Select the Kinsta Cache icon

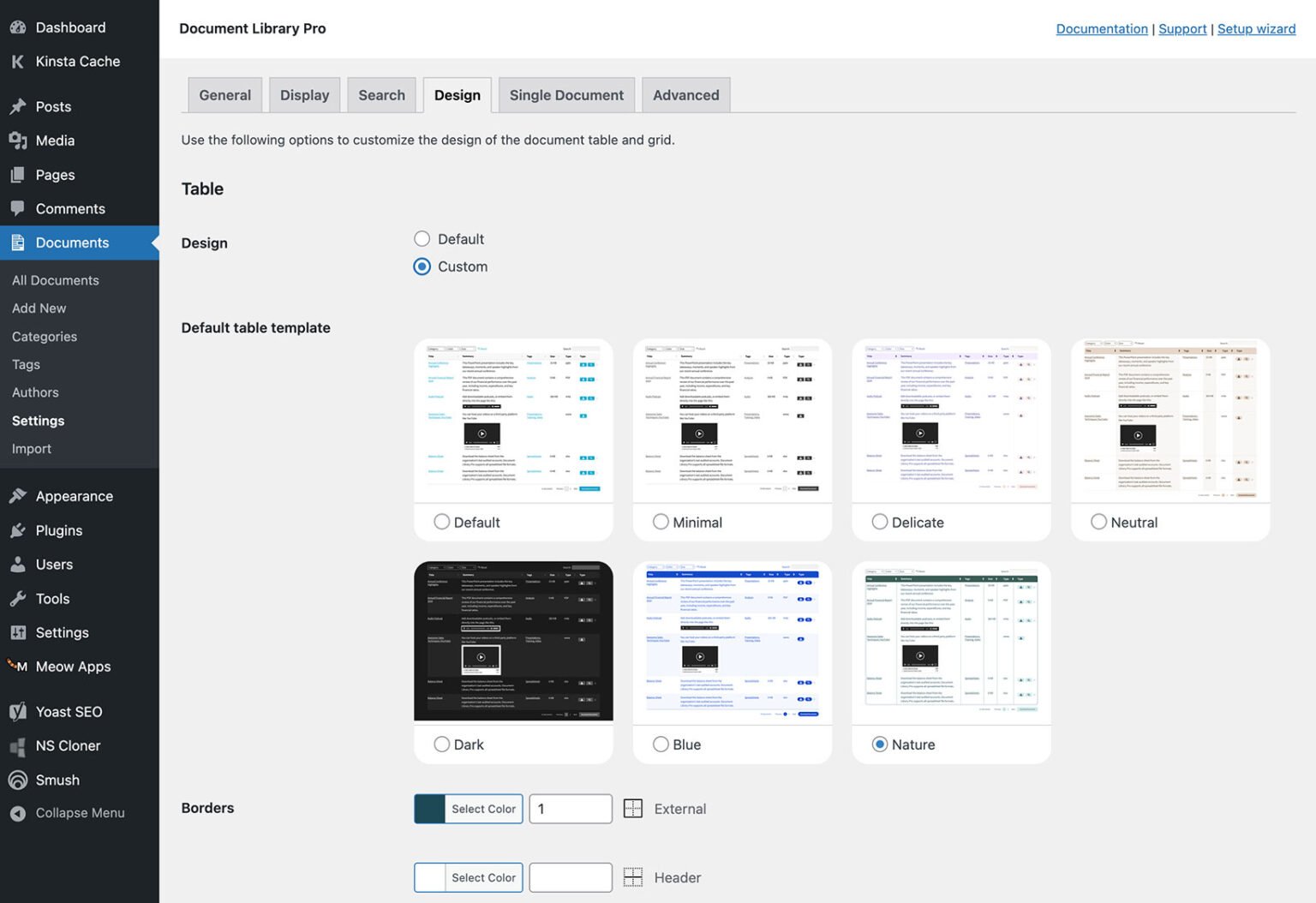coord(17,61)
